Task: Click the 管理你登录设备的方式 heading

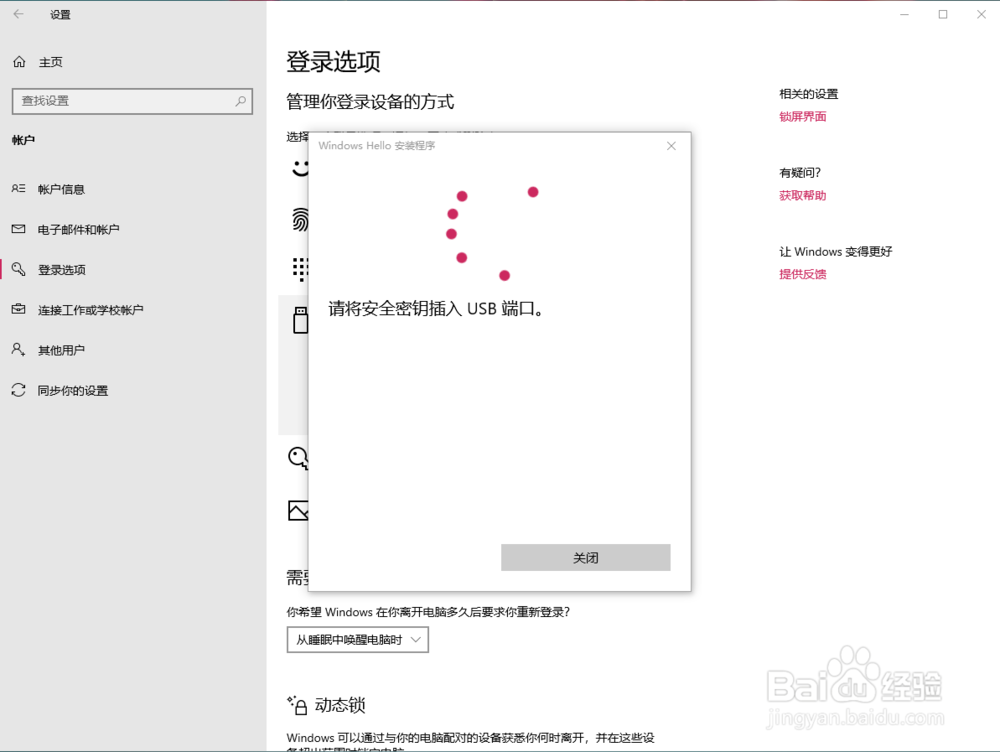Action: pos(370,102)
